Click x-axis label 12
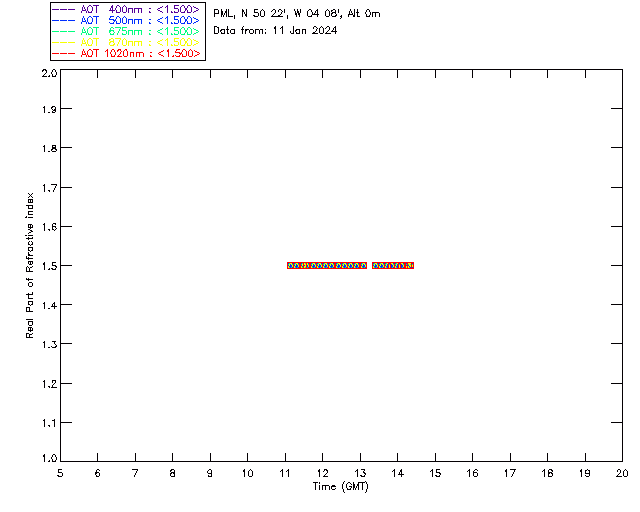 [x=322, y=473]
